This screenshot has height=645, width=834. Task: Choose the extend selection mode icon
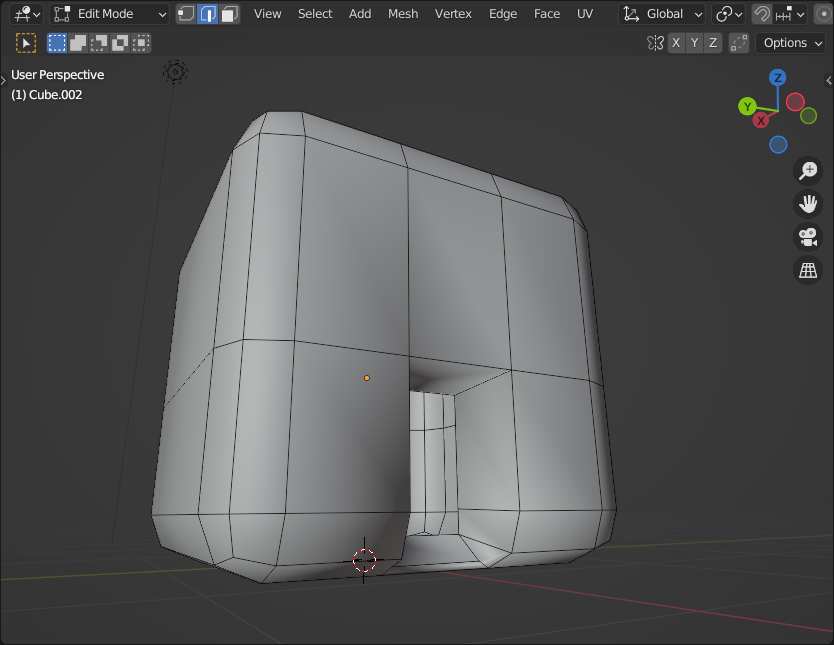coord(78,43)
